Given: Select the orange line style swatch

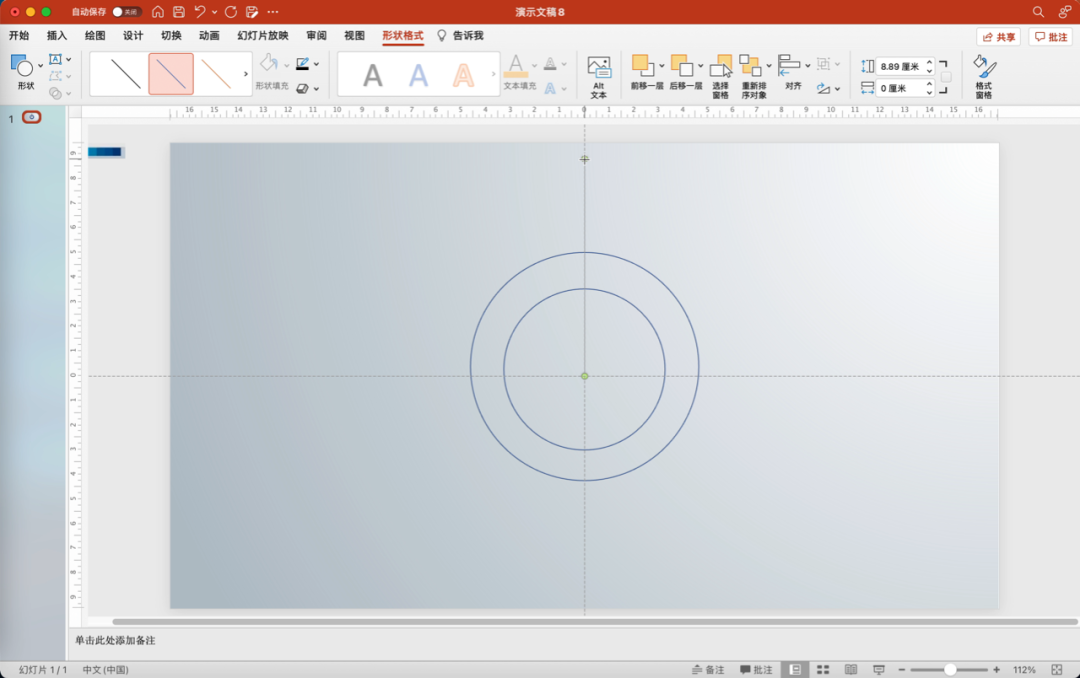Looking at the screenshot, I should 216,74.
